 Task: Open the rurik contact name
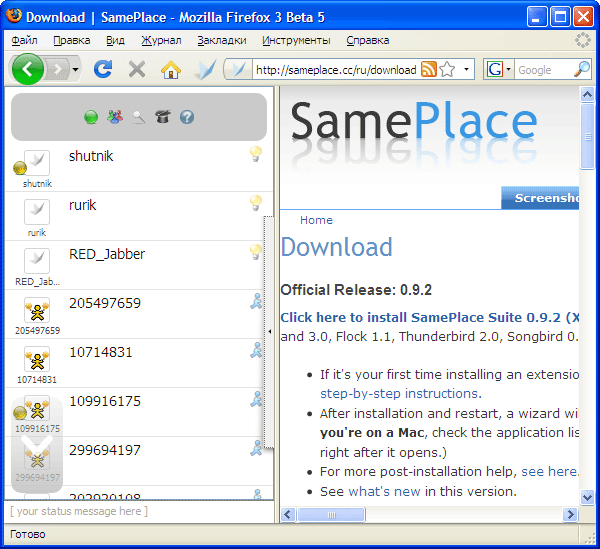(83, 205)
